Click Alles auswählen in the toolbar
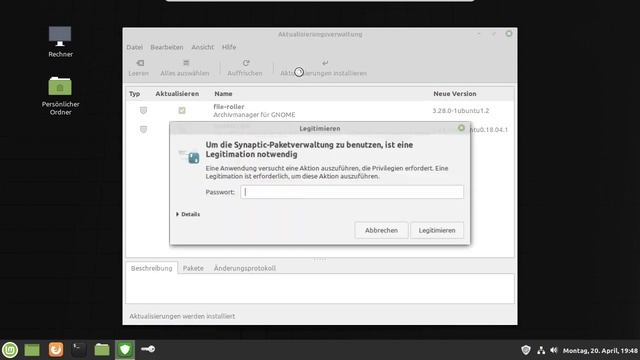 pyautogui.click(x=185, y=68)
